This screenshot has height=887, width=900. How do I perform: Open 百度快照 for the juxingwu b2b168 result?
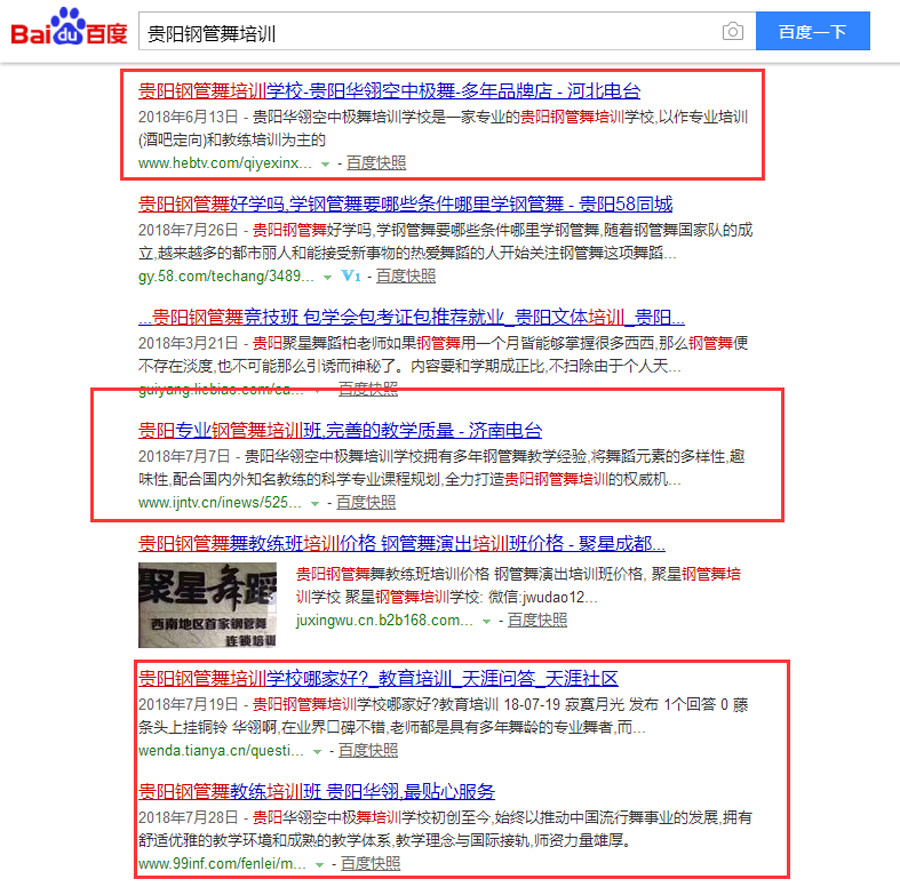(x=537, y=620)
